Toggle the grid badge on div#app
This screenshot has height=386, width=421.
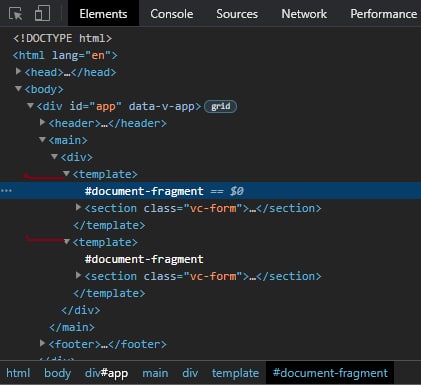click(220, 106)
